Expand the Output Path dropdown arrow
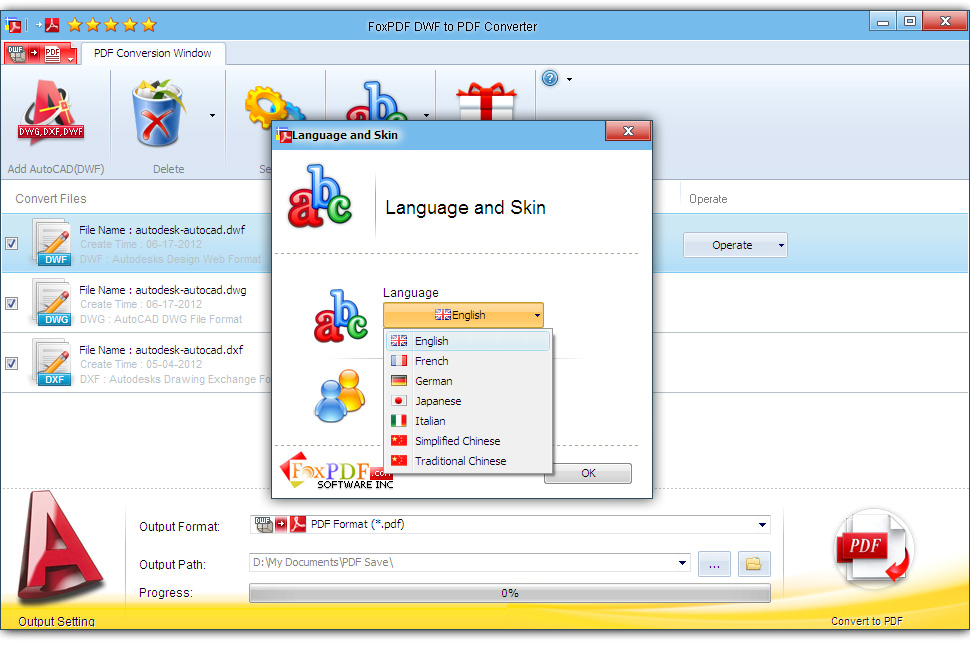970x645 pixels. (x=682, y=563)
